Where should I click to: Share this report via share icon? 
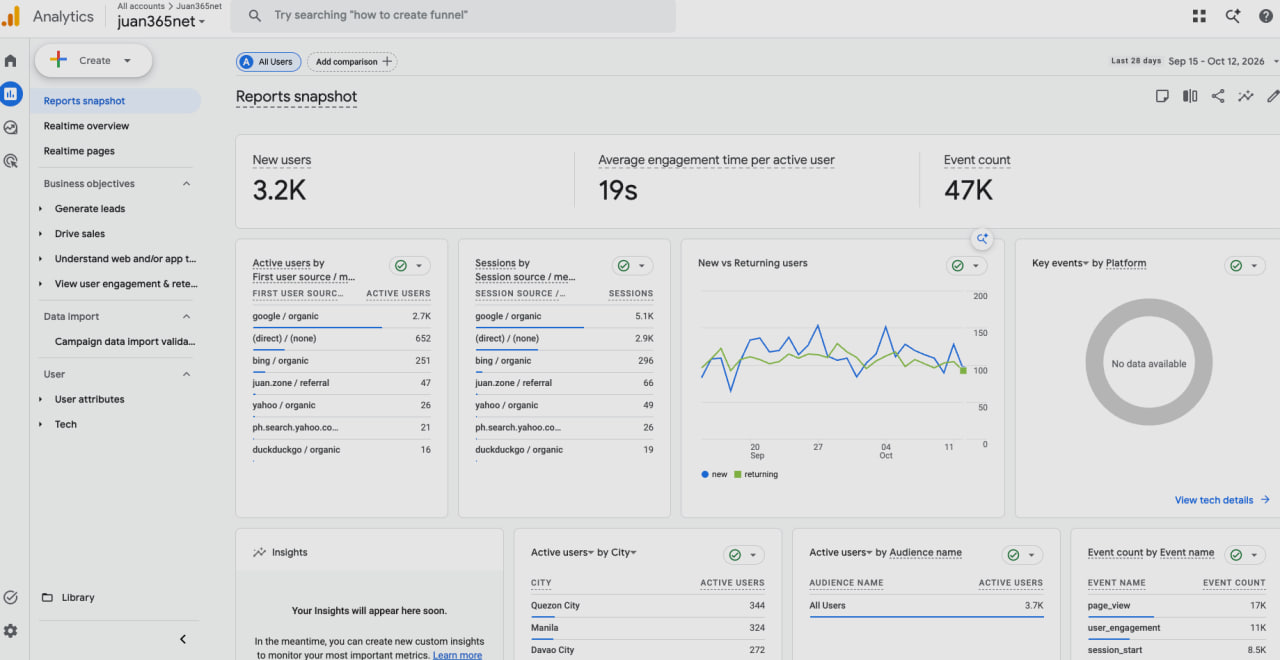[x=1218, y=96]
